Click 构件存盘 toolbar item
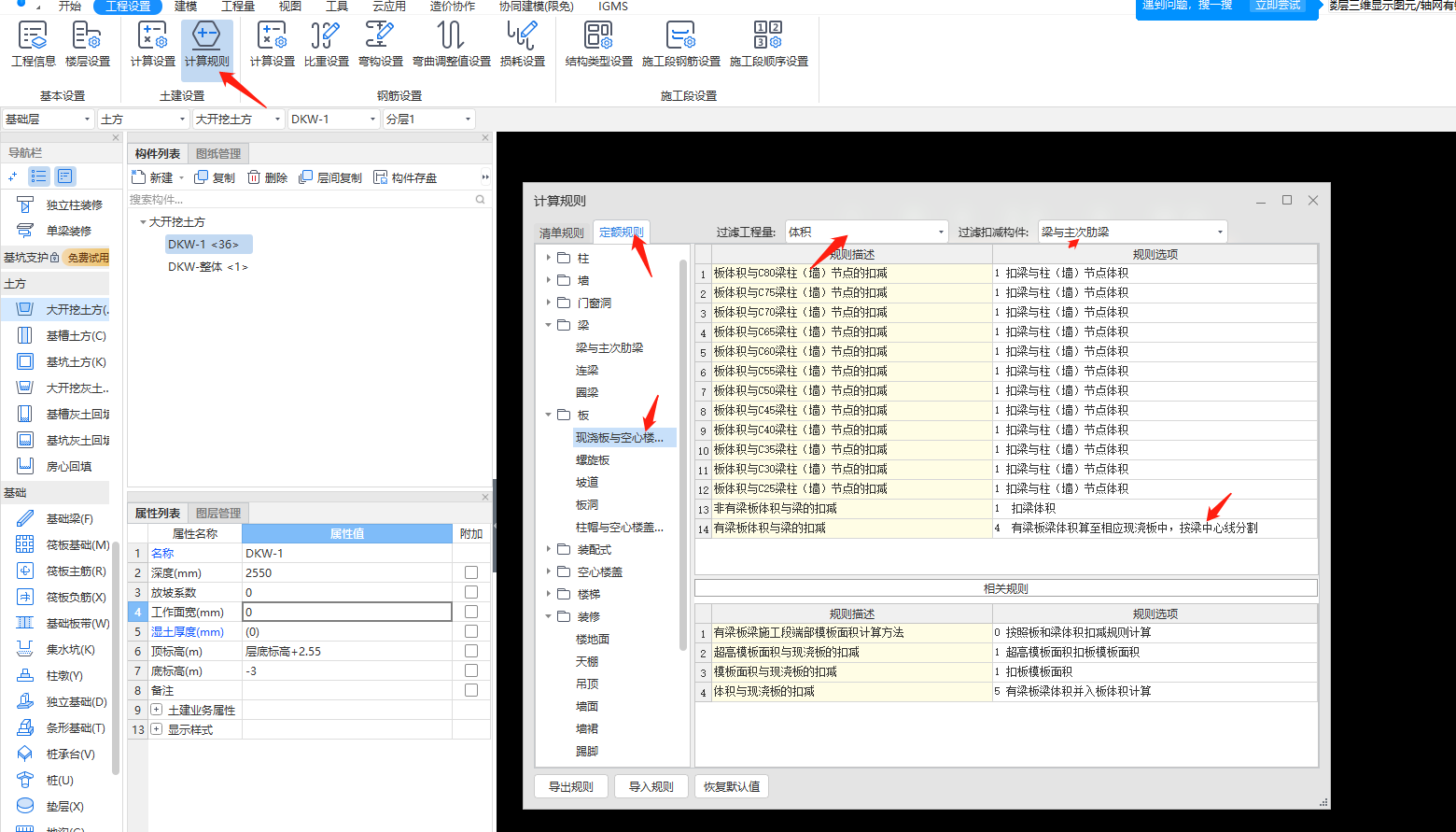This screenshot has height=832, width=1456. [x=405, y=177]
